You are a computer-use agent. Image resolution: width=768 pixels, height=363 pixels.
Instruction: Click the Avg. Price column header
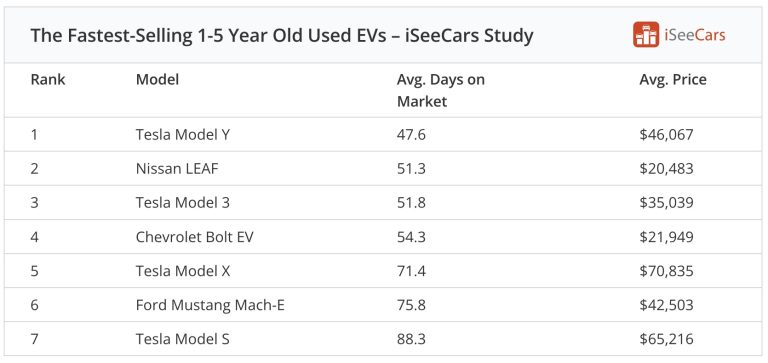672,80
